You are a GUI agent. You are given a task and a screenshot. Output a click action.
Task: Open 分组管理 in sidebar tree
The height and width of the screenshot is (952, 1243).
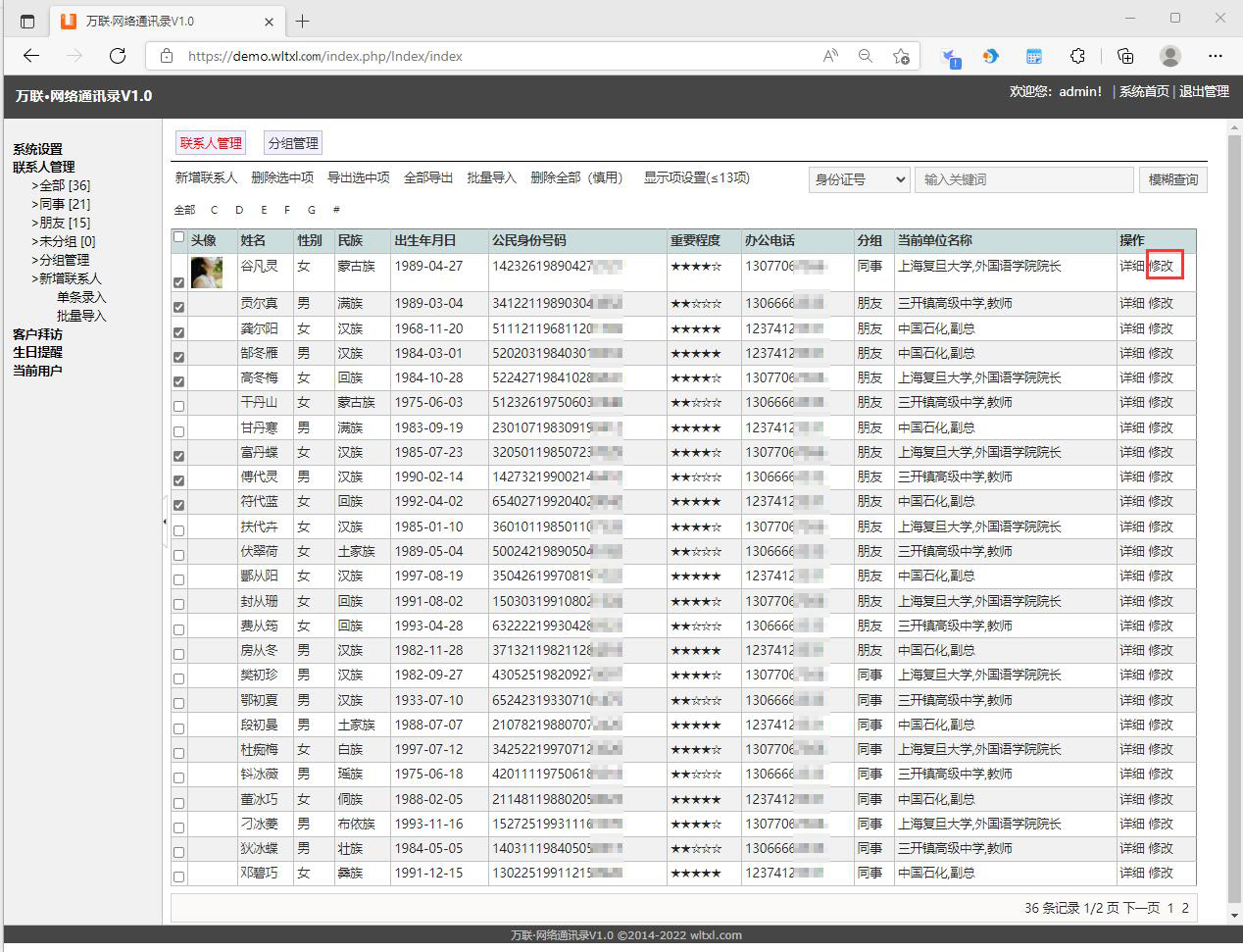click(x=64, y=260)
